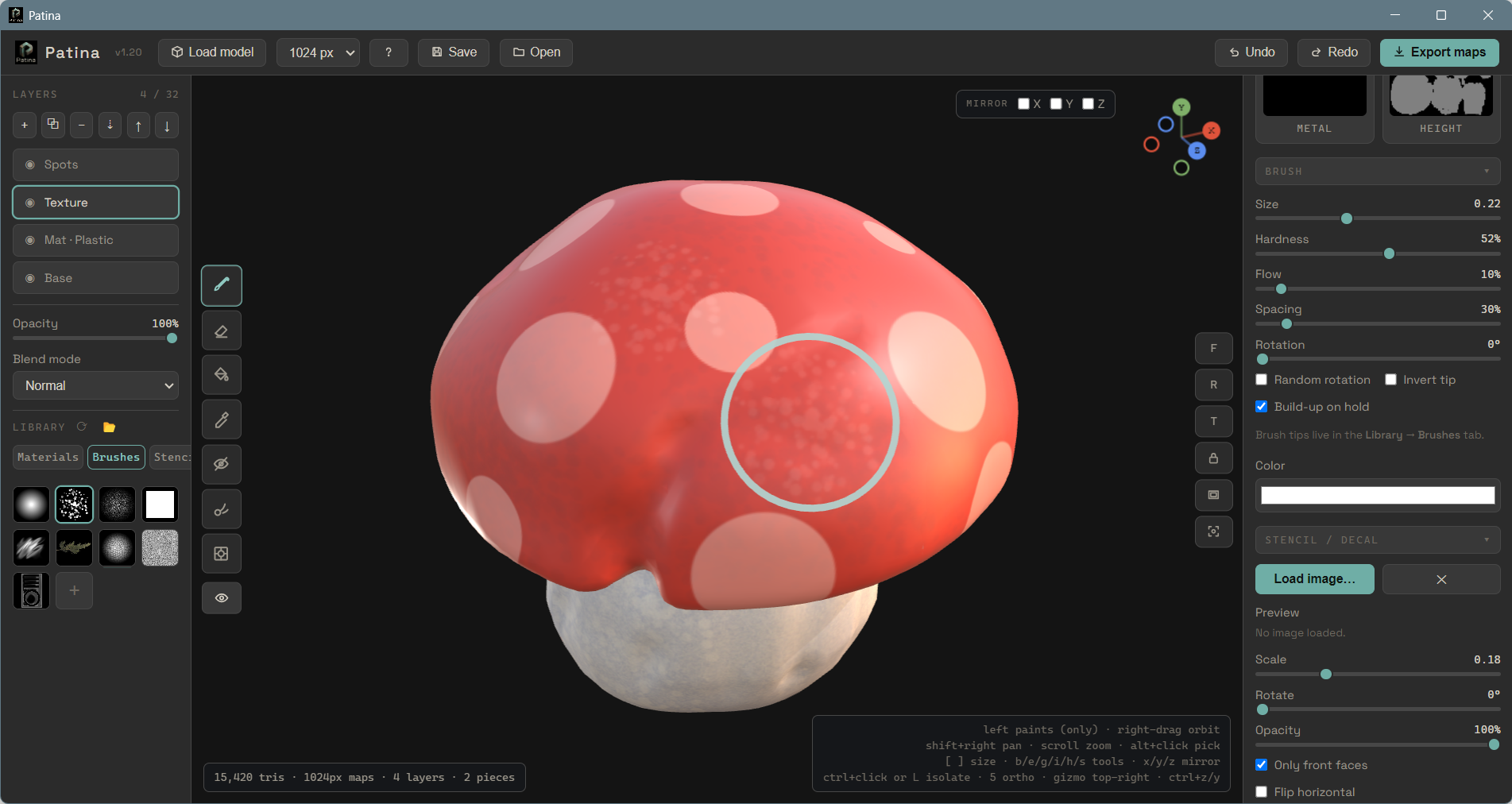
Task: Select the stencil stamp tool
Action: tap(222, 554)
